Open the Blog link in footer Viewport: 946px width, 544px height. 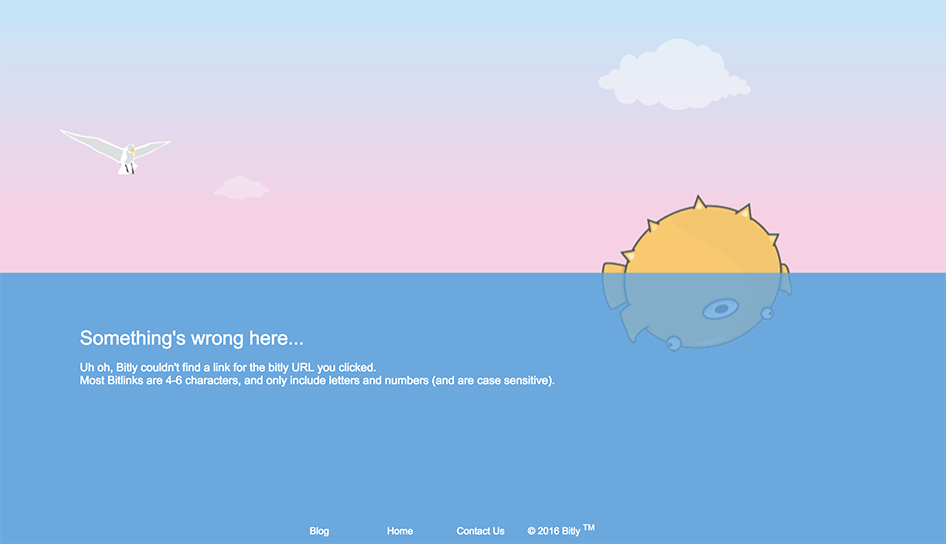(319, 531)
